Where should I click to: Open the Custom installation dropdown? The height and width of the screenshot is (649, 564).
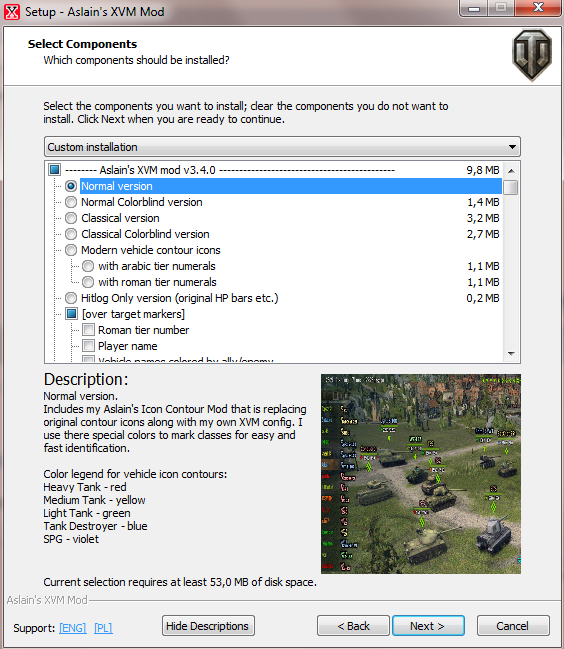click(282, 147)
